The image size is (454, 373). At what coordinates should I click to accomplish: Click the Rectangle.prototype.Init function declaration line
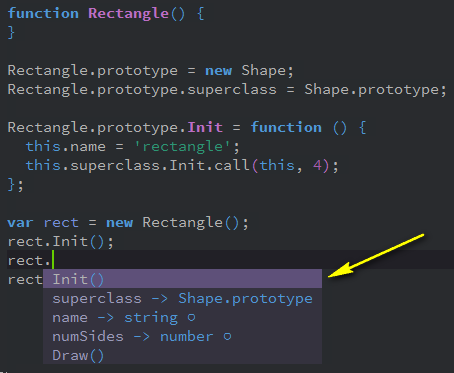(187, 127)
